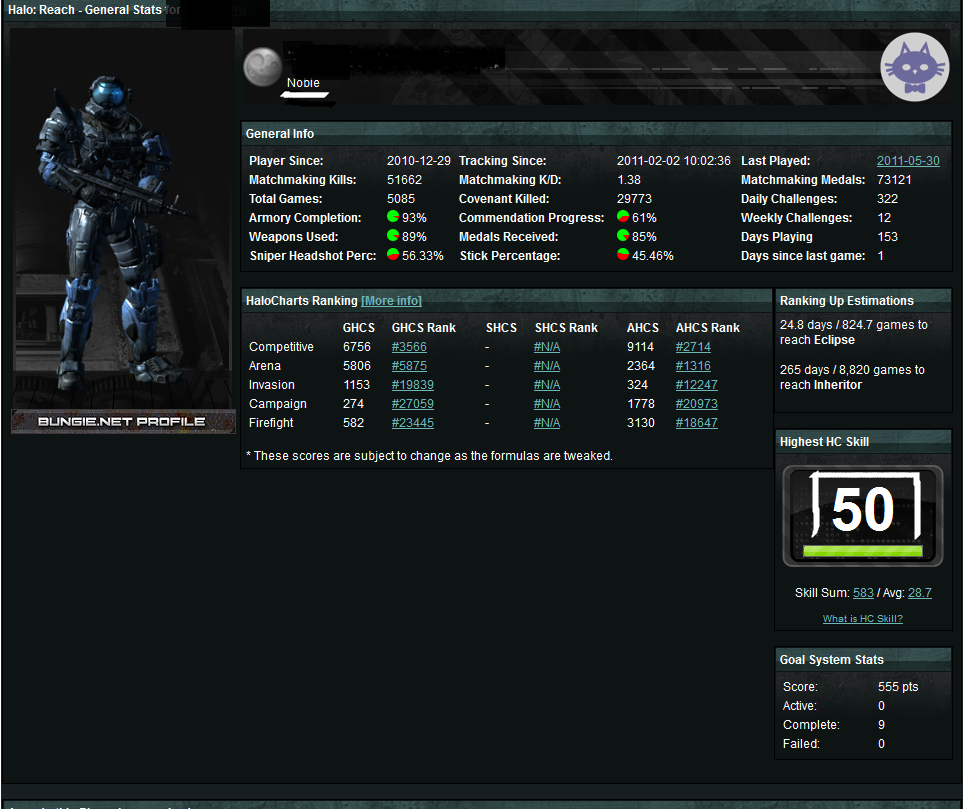Click the Medals Received 85% pie icon
Viewport: 963px width, 809px height.
623,235
